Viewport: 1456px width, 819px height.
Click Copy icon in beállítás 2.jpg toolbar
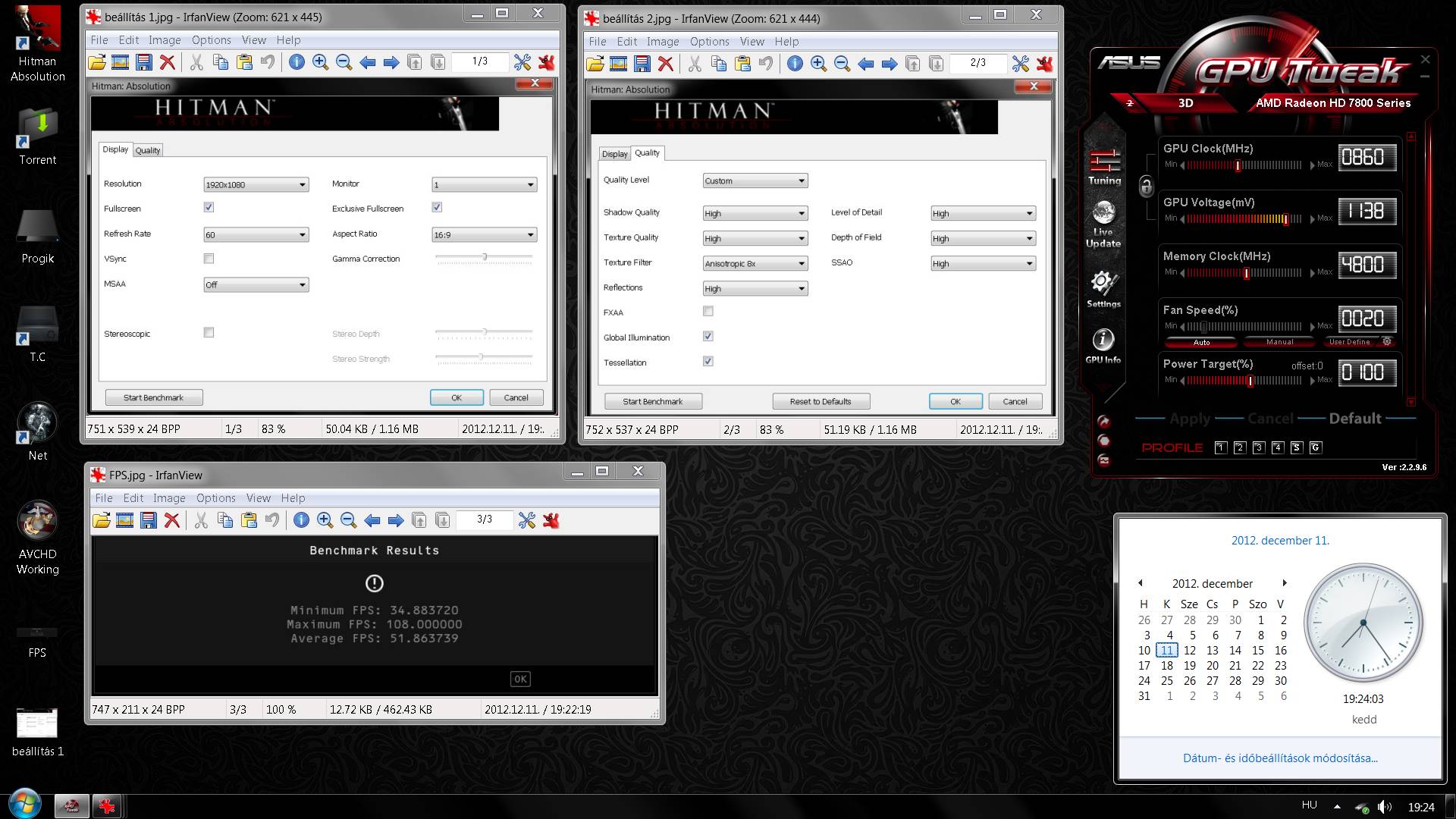point(719,64)
